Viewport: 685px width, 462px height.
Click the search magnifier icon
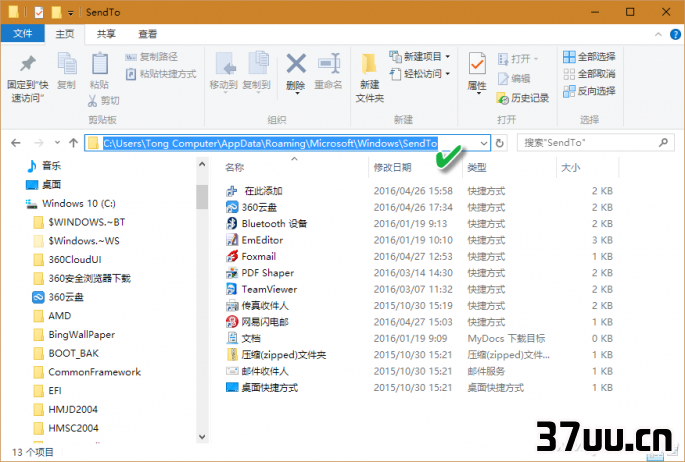coord(663,142)
